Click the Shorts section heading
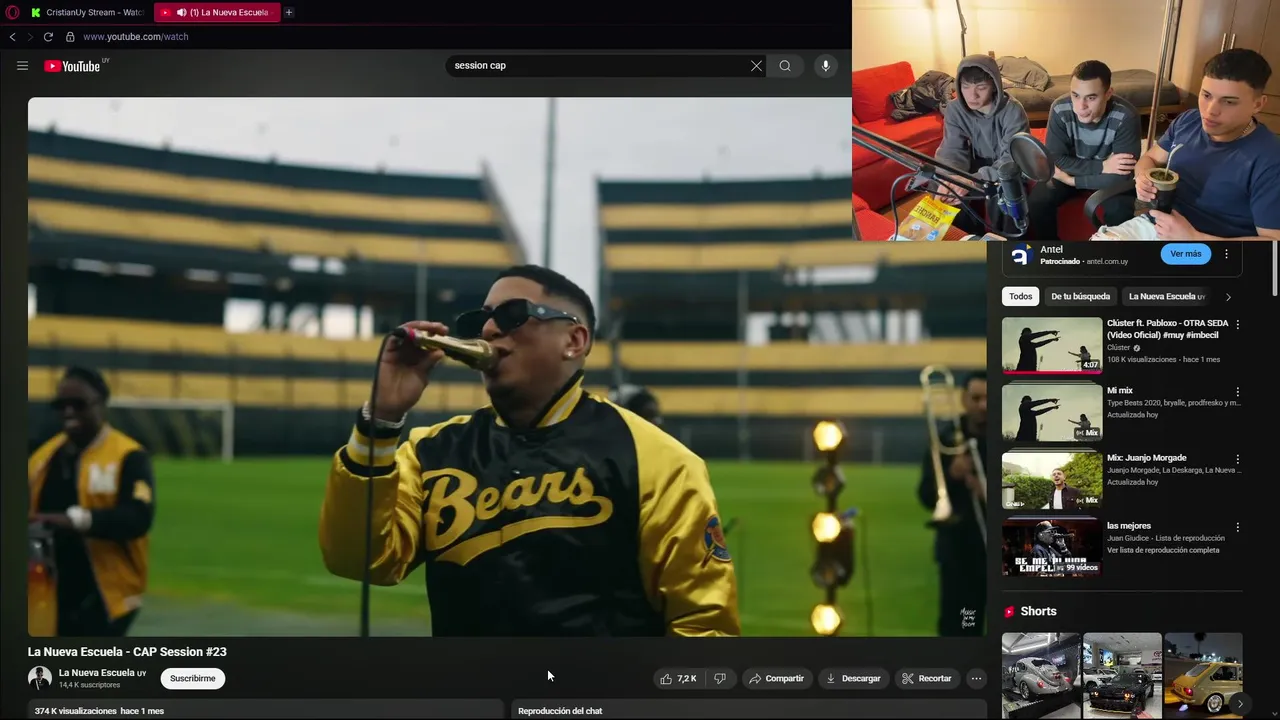 pos(1038,611)
